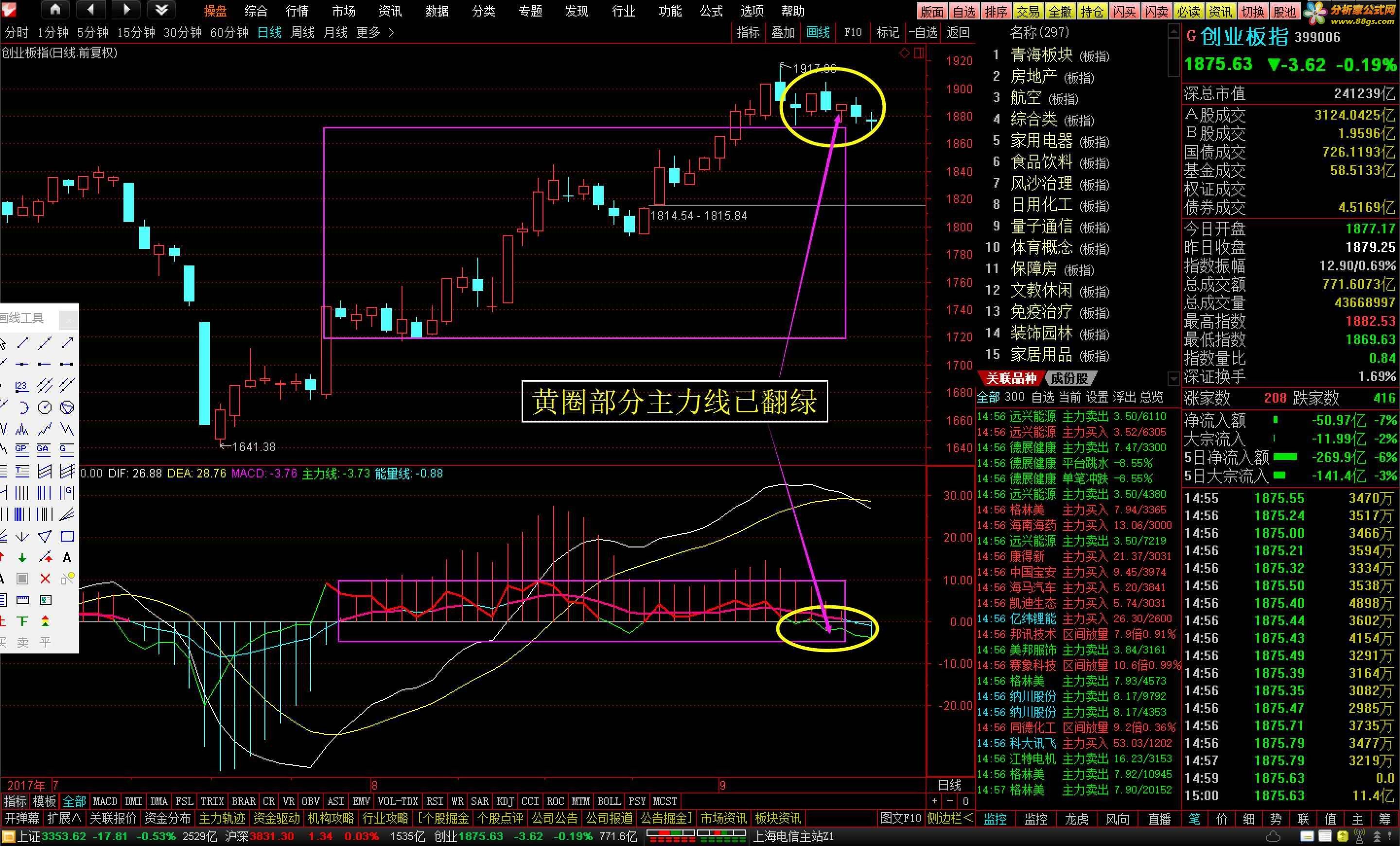This screenshot has height=846, width=1400.
Task: Click the yellow coin icon in status bar
Action: [x=1342, y=837]
